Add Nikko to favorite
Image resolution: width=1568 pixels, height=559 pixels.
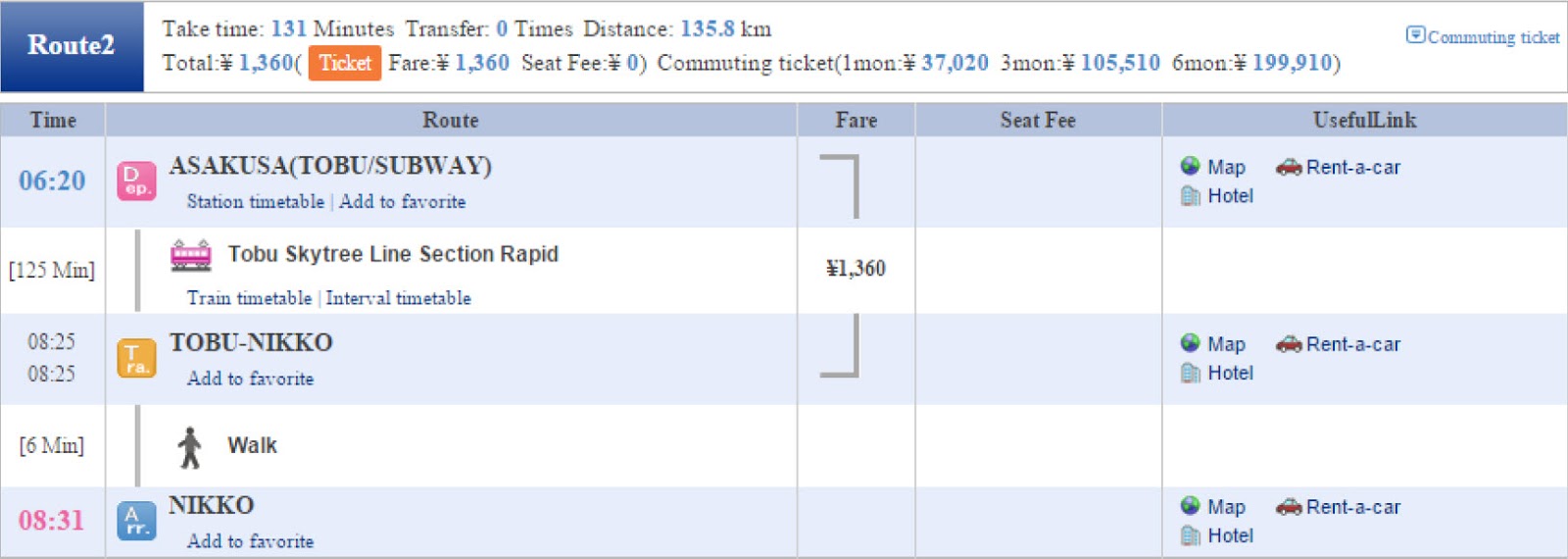tap(250, 541)
